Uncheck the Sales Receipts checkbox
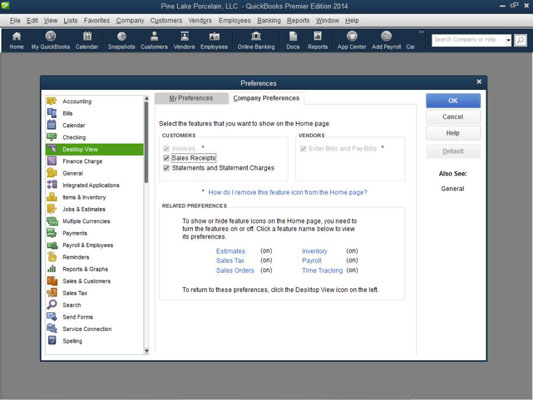Screen dimensions: 533x400 tap(166, 158)
